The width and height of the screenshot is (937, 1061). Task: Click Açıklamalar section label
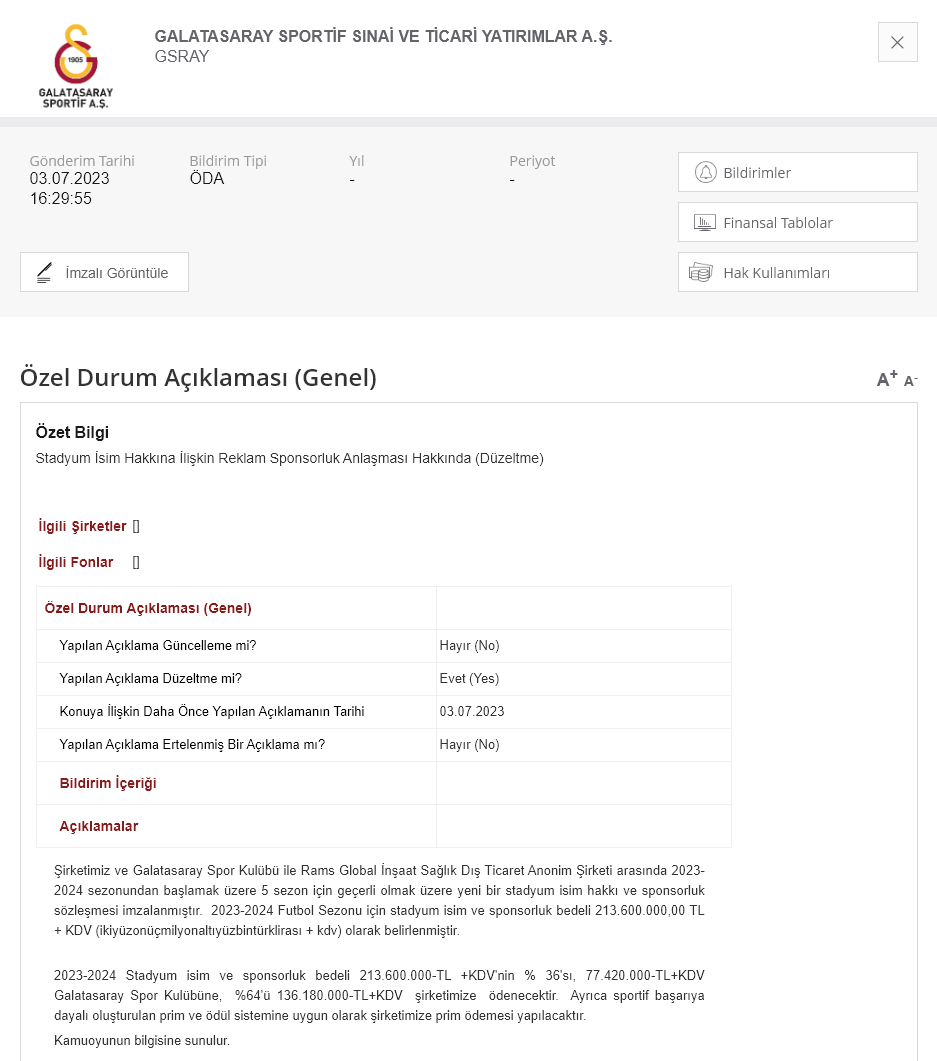point(99,826)
